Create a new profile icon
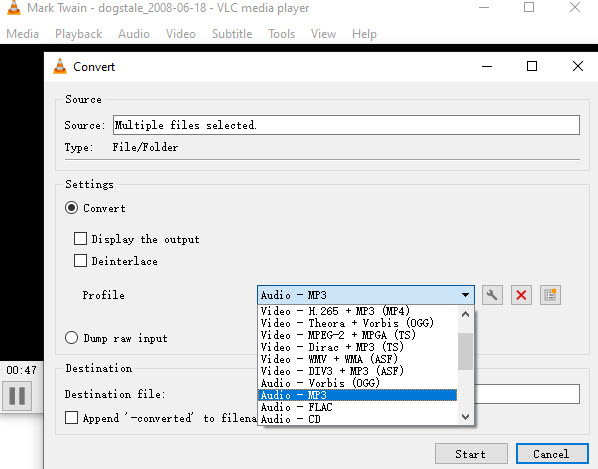The height and width of the screenshot is (469, 598). [x=550, y=295]
